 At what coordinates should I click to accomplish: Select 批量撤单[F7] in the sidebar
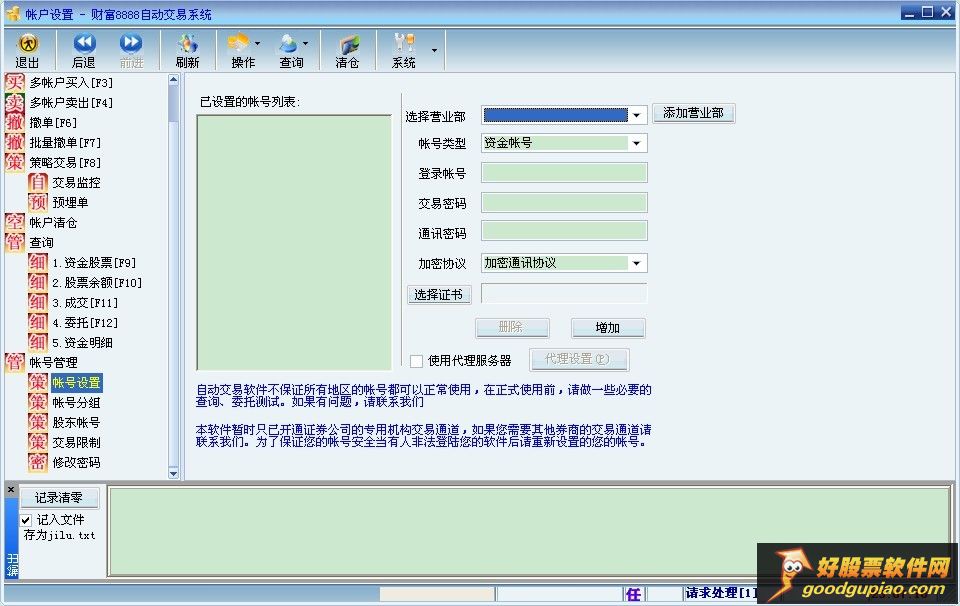point(65,143)
